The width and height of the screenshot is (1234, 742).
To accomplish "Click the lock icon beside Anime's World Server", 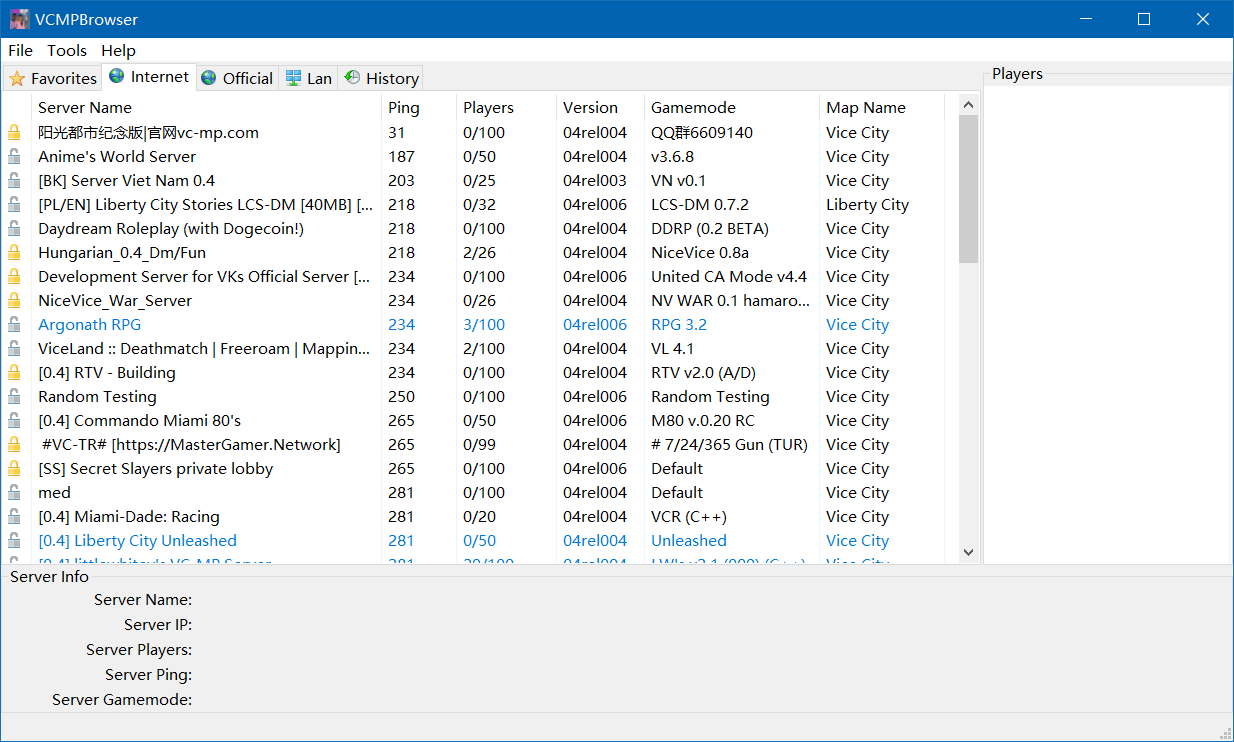I will pos(14,156).
